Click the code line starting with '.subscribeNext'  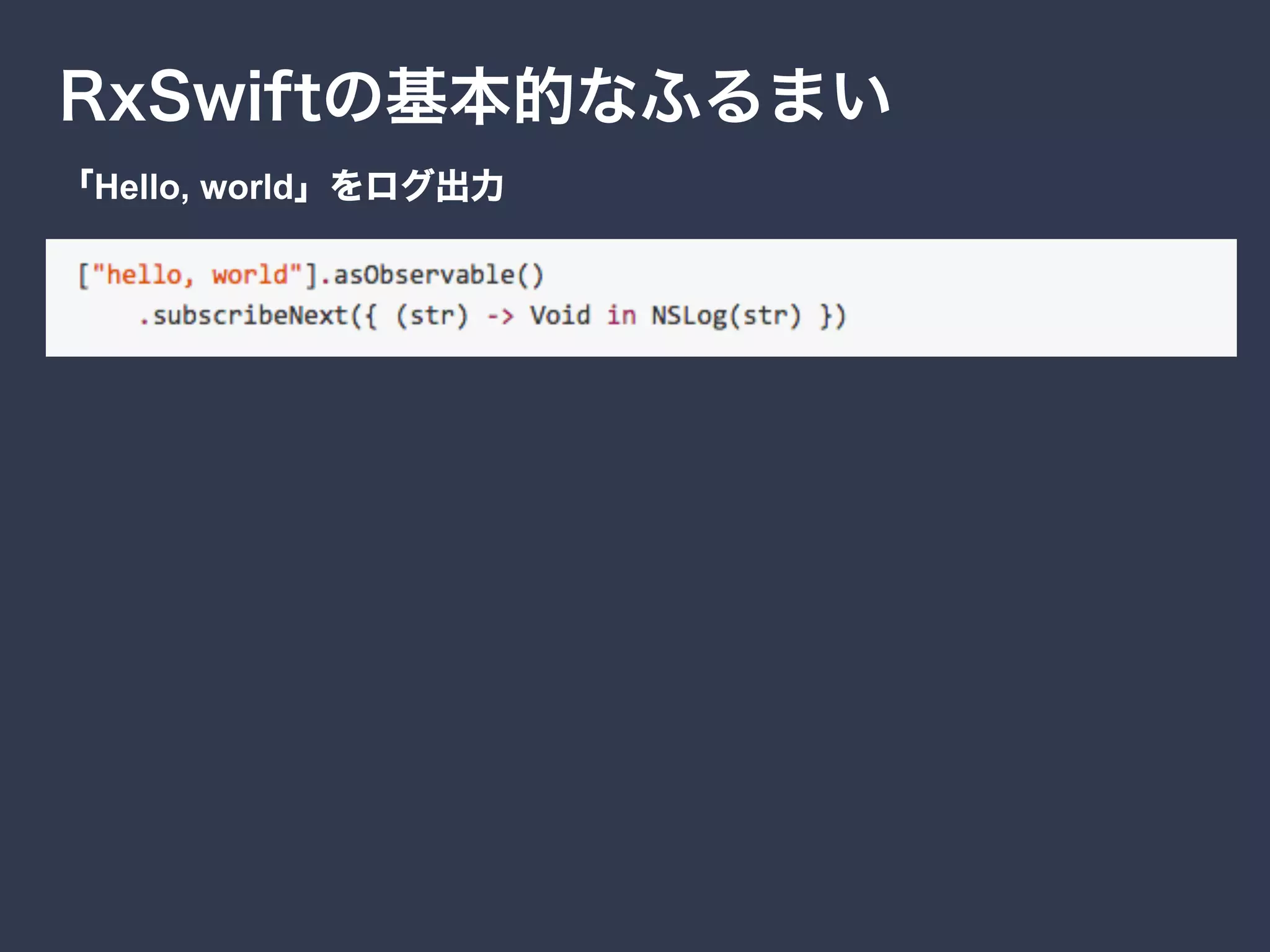[x=492, y=316]
